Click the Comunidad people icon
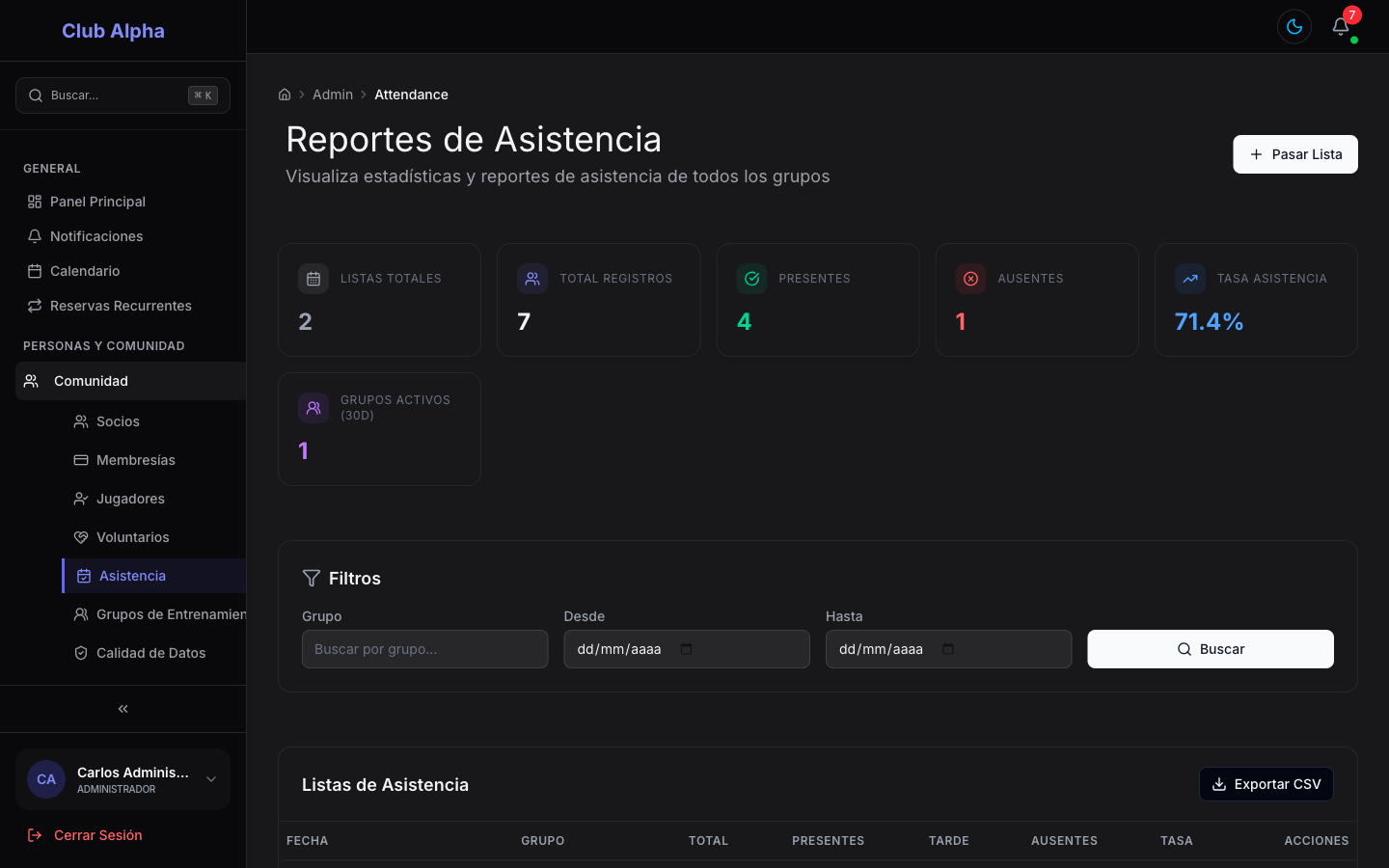The height and width of the screenshot is (868, 1389). point(31,381)
